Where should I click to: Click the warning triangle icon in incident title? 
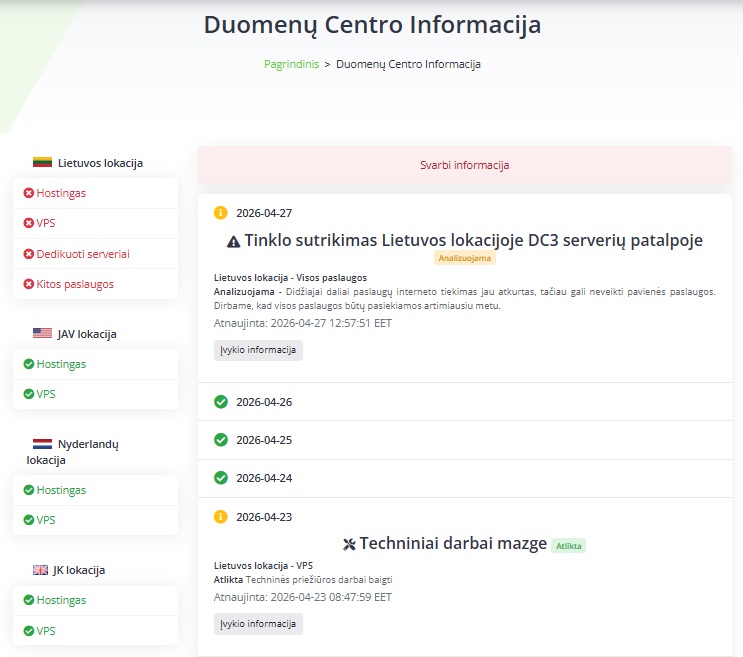234,241
